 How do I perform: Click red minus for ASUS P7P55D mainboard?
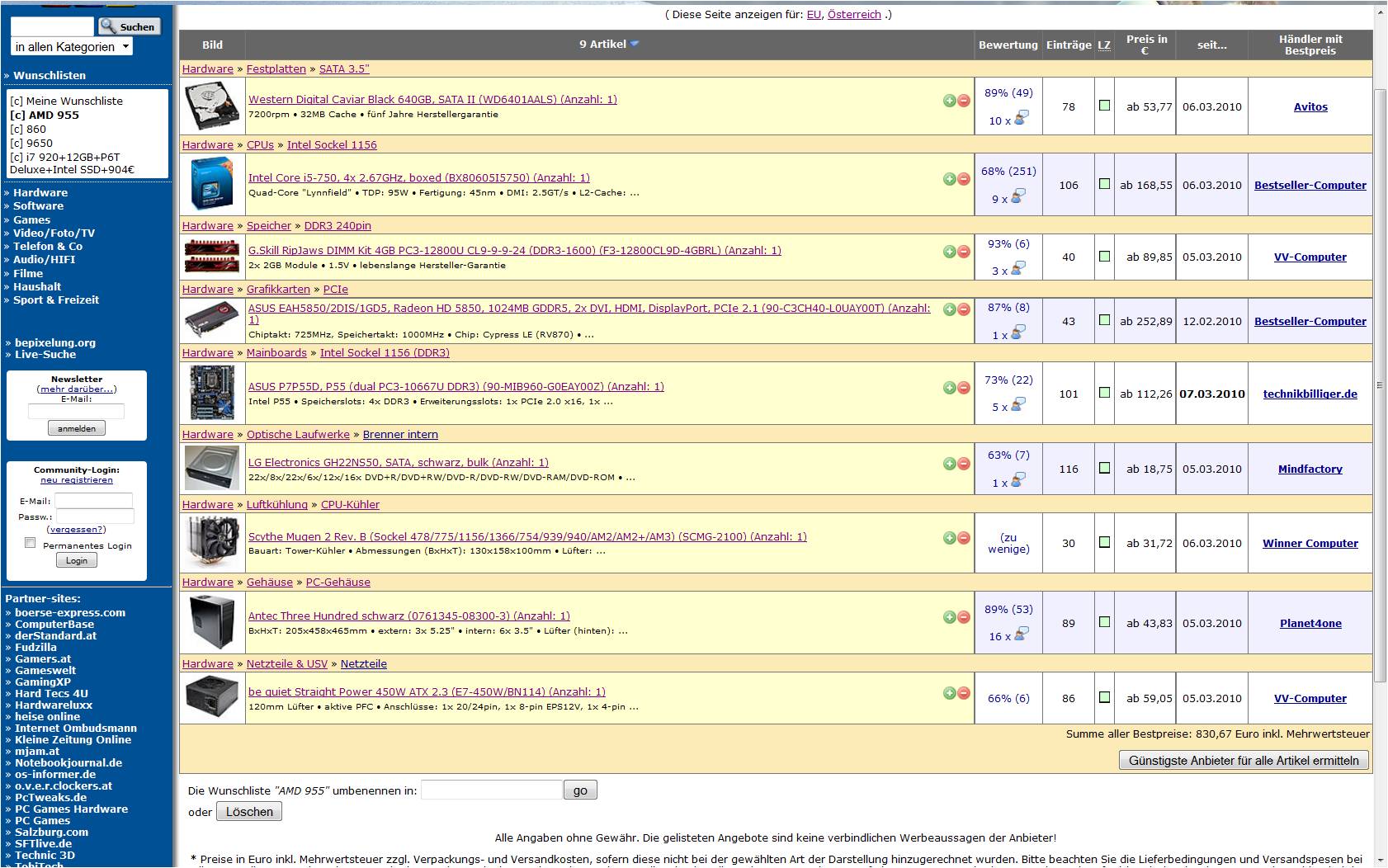pyautogui.click(x=963, y=388)
